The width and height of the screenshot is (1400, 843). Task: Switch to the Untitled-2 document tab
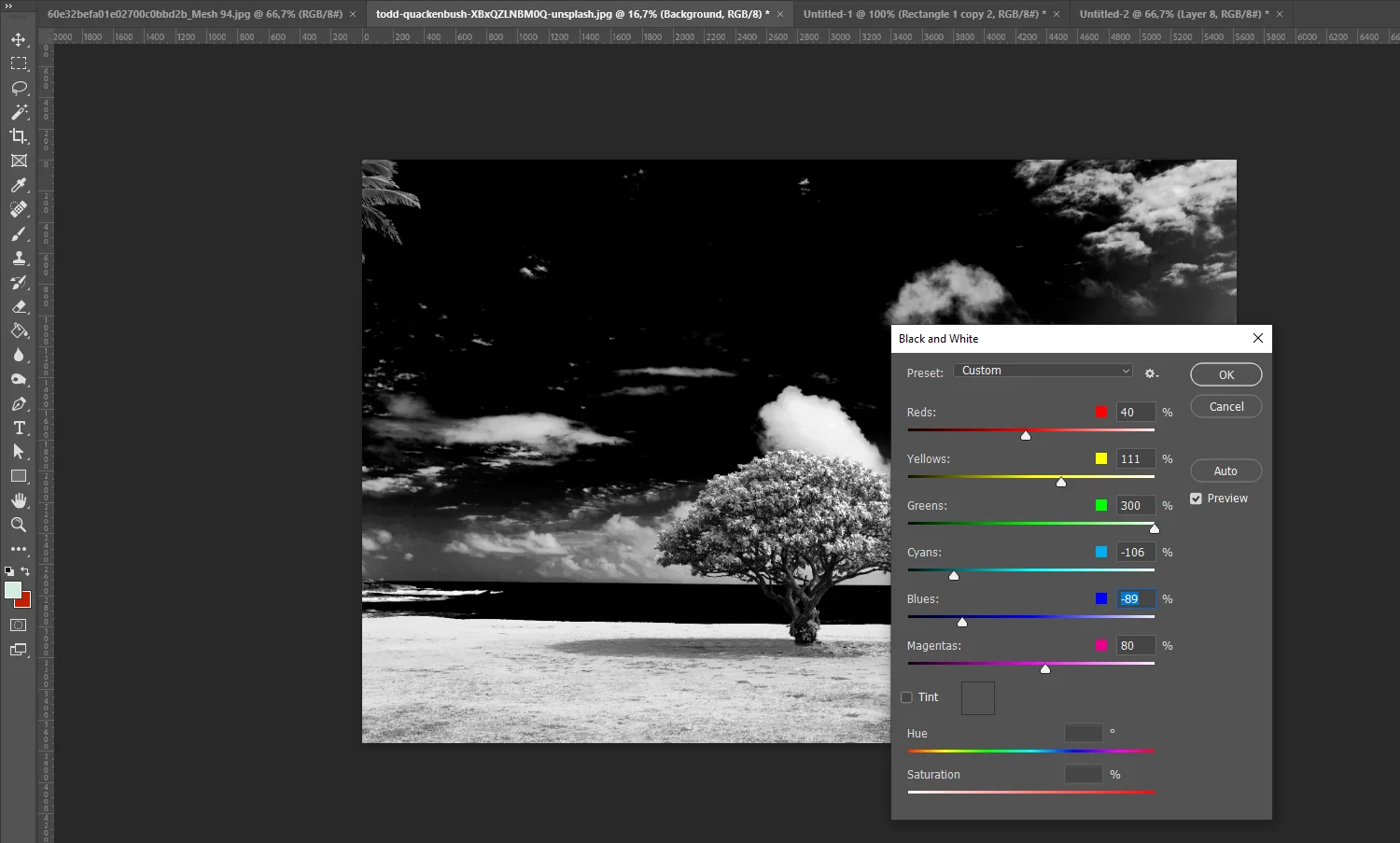pyautogui.click(x=1173, y=14)
